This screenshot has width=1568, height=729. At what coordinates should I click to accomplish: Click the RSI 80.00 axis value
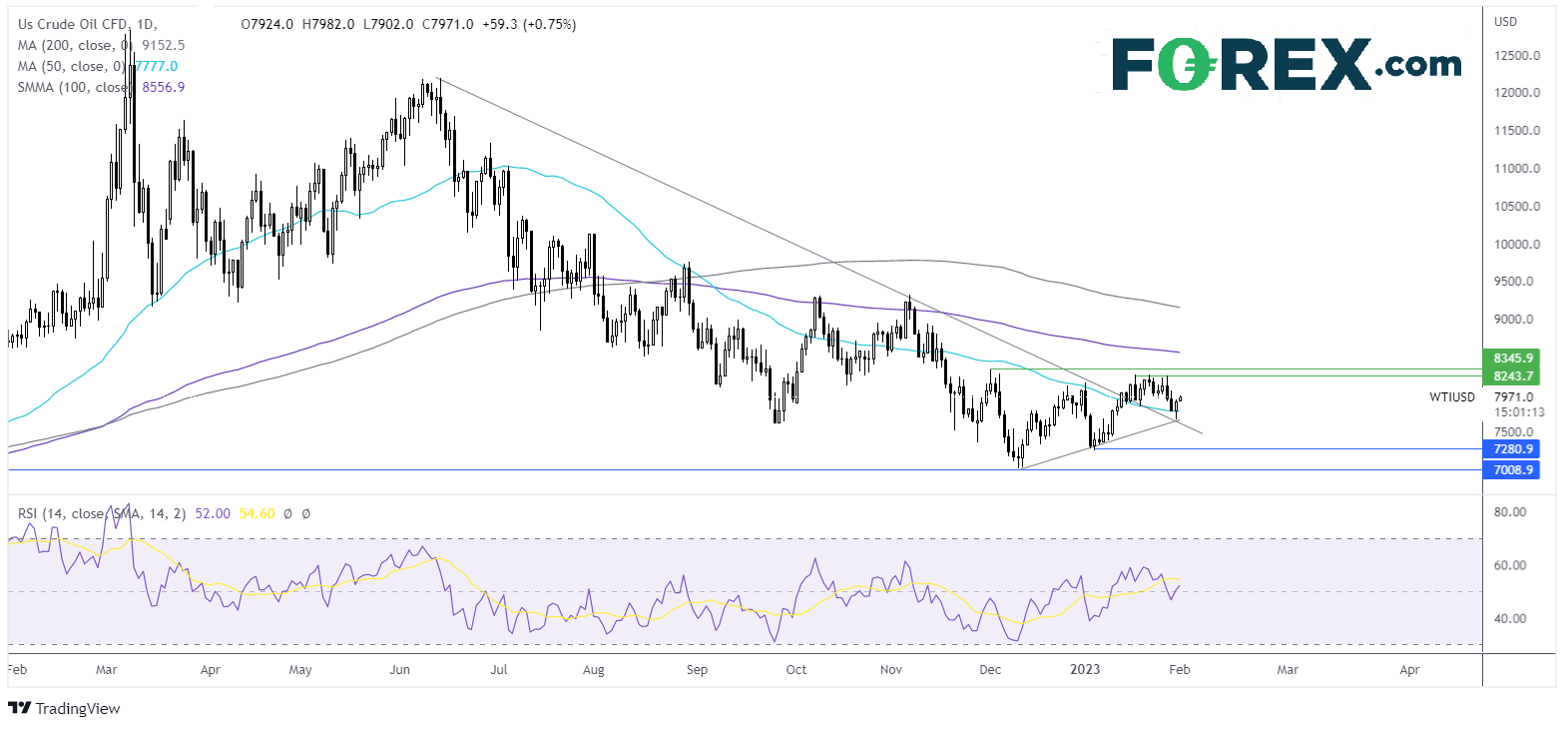click(x=1510, y=511)
